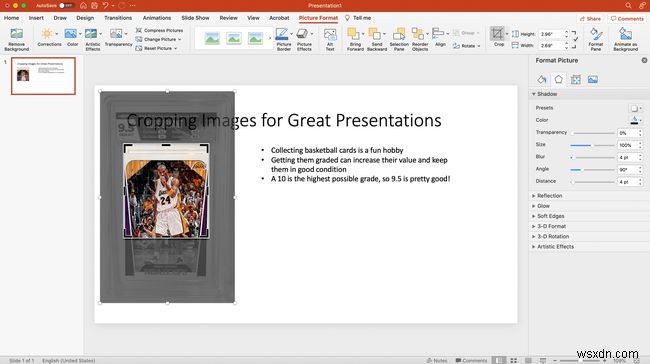The width and height of the screenshot is (650, 364).
Task: Click Reorder Objects
Action: coord(420,39)
